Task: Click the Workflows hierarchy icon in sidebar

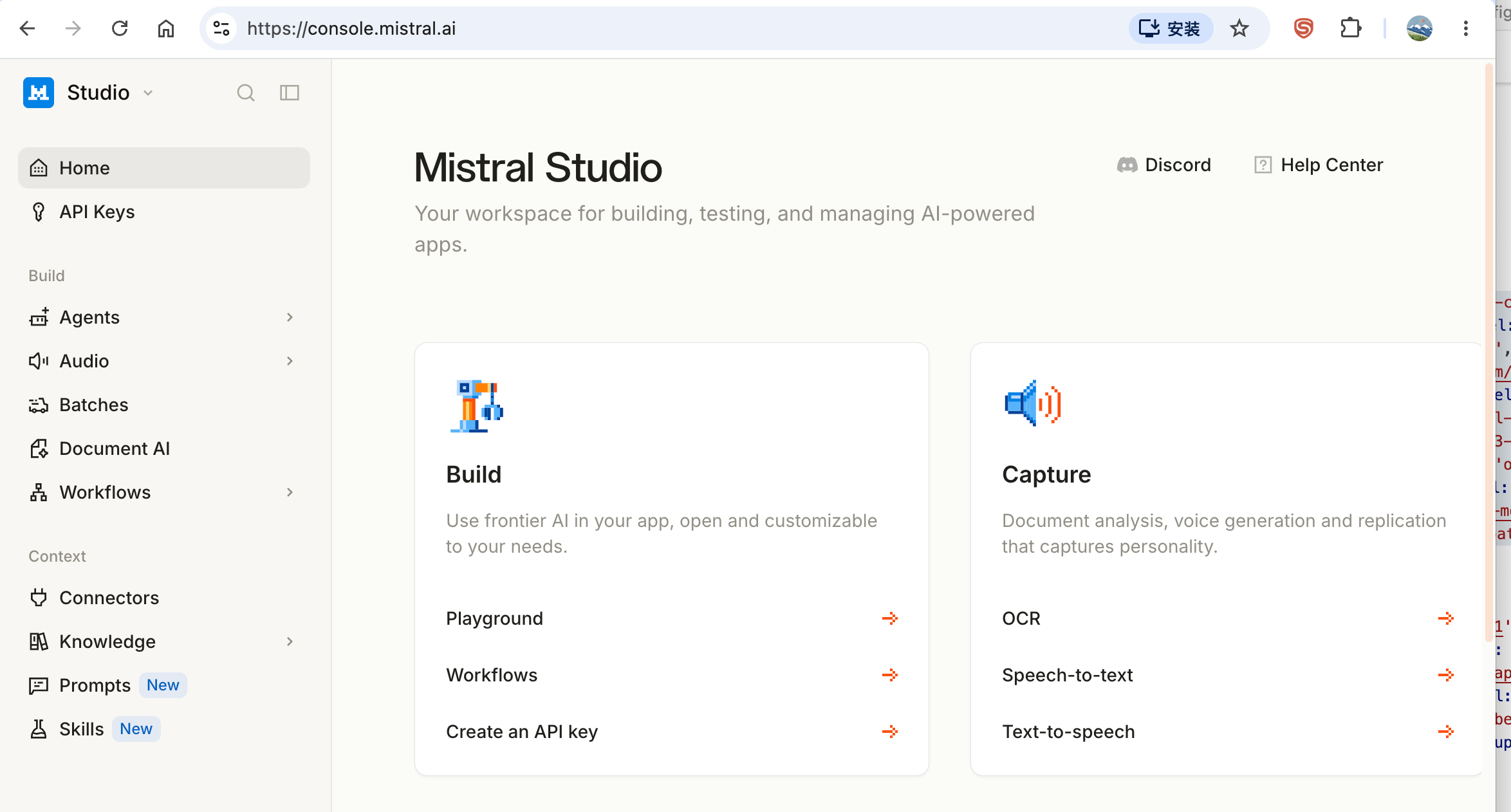Action: click(x=39, y=492)
